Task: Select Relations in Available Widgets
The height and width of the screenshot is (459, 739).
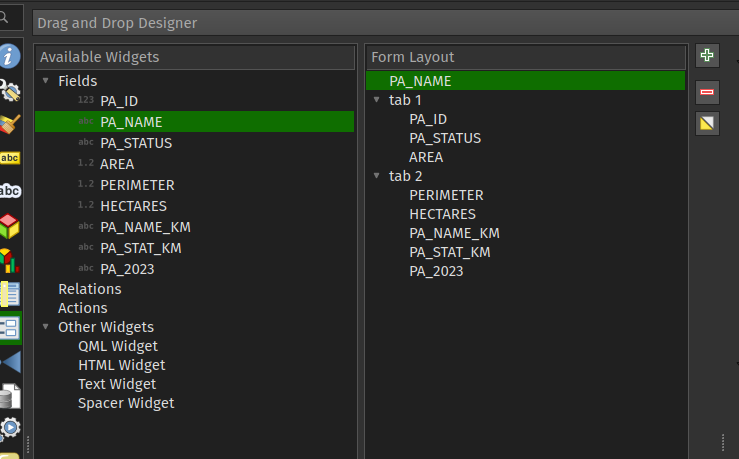Action: tap(89, 289)
